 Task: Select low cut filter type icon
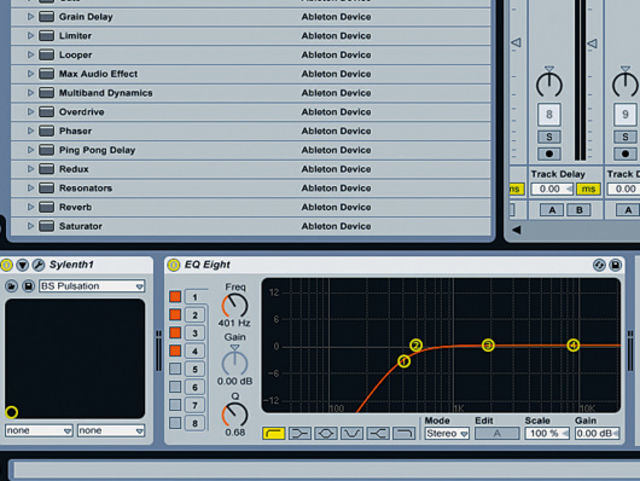click(274, 433)
